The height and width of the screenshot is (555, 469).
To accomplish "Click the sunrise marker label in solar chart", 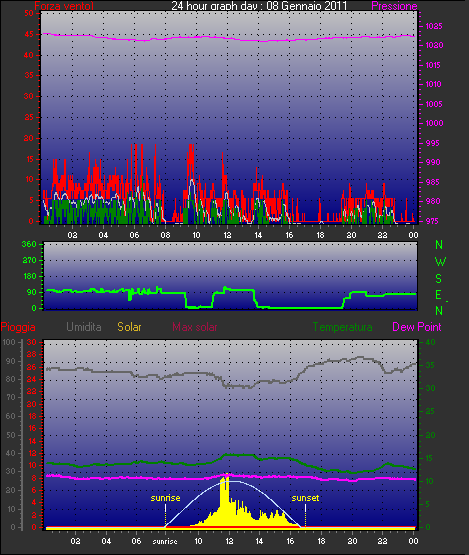I will coord(165,498).
